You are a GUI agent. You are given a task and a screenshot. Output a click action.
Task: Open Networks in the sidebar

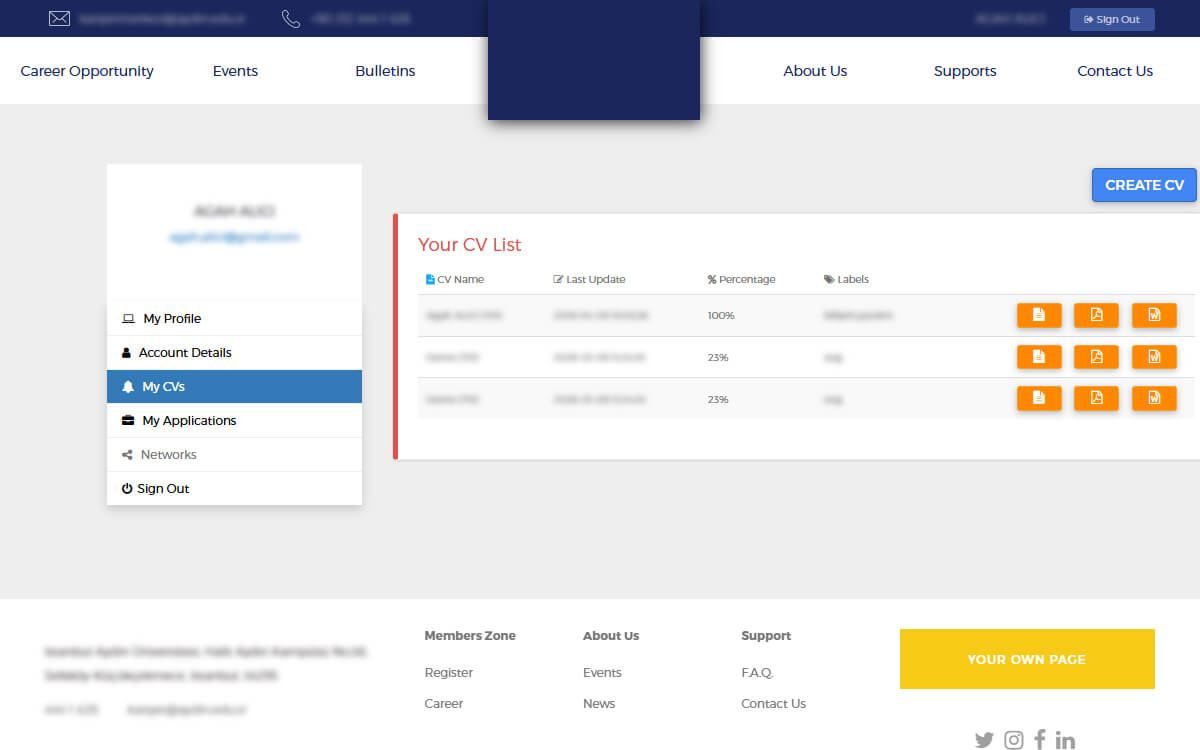pos(234,454)
